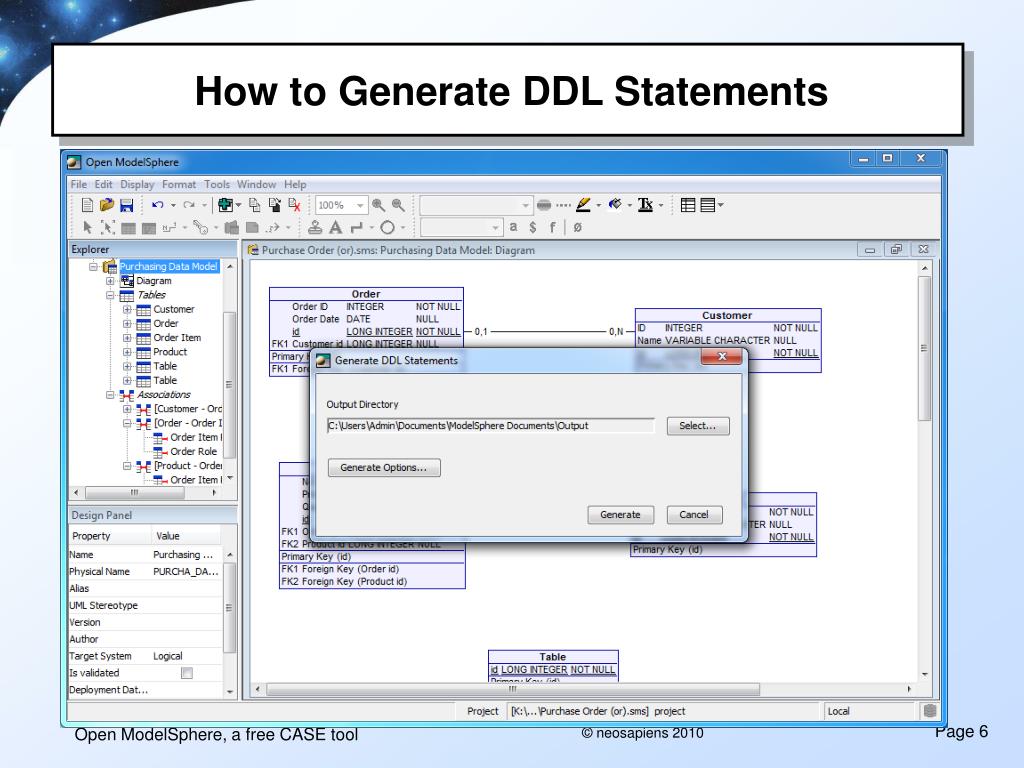Viewport: 1024px width, 768px height.
Task: Click the Zoom in magnifier icon
Action: 378,205
